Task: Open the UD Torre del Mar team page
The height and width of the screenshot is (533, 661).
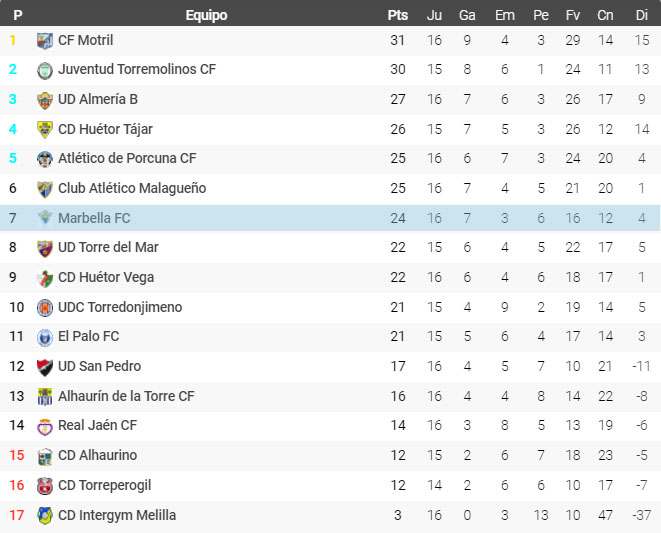Action: tap(108, 247)
